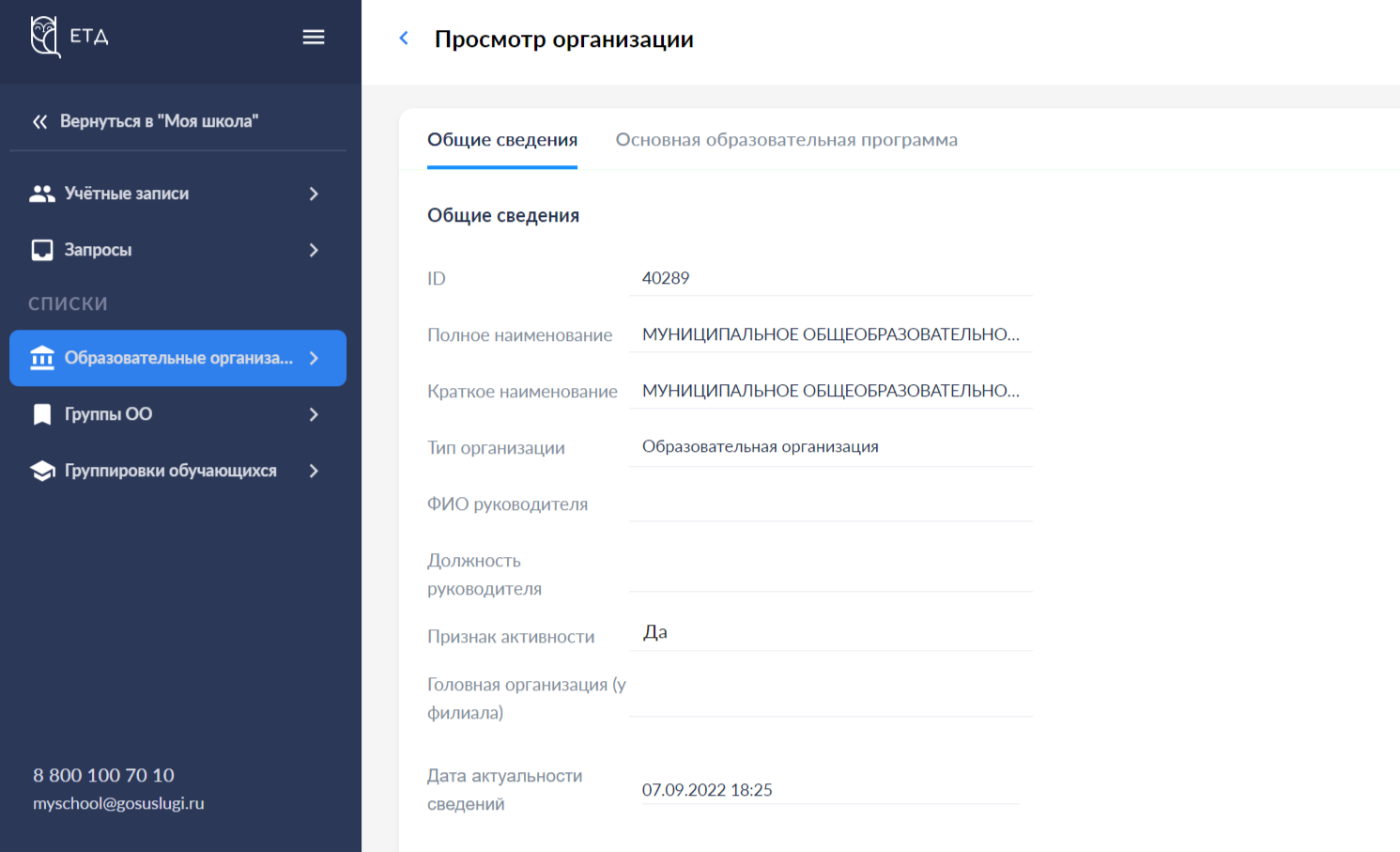Open Запросы menu item
Image resolution: width=1400 pixels, height=852 pixels.
coord(177,250)
